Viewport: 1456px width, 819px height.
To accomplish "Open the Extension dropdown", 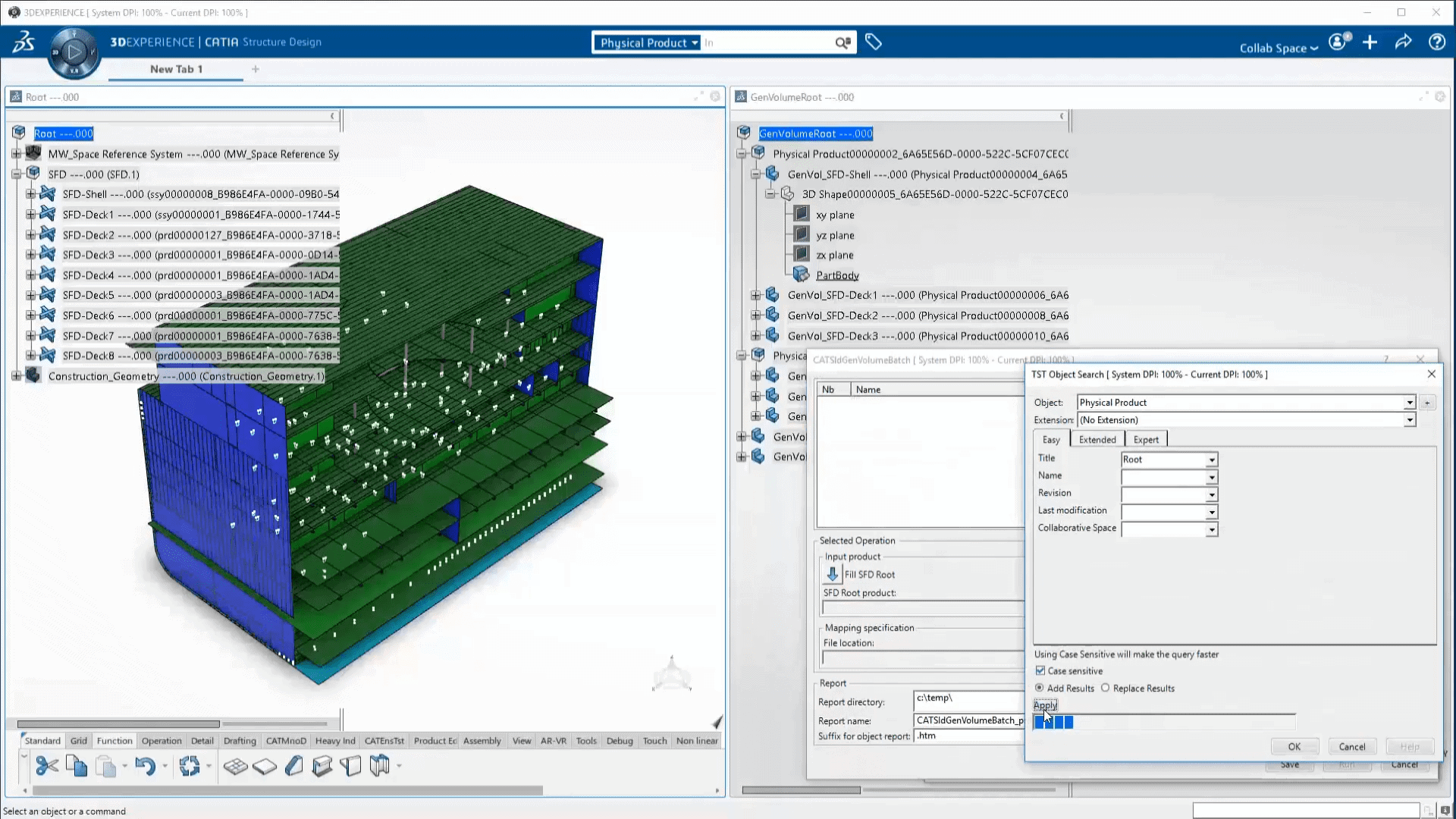I will click(x=1410, y=420).
